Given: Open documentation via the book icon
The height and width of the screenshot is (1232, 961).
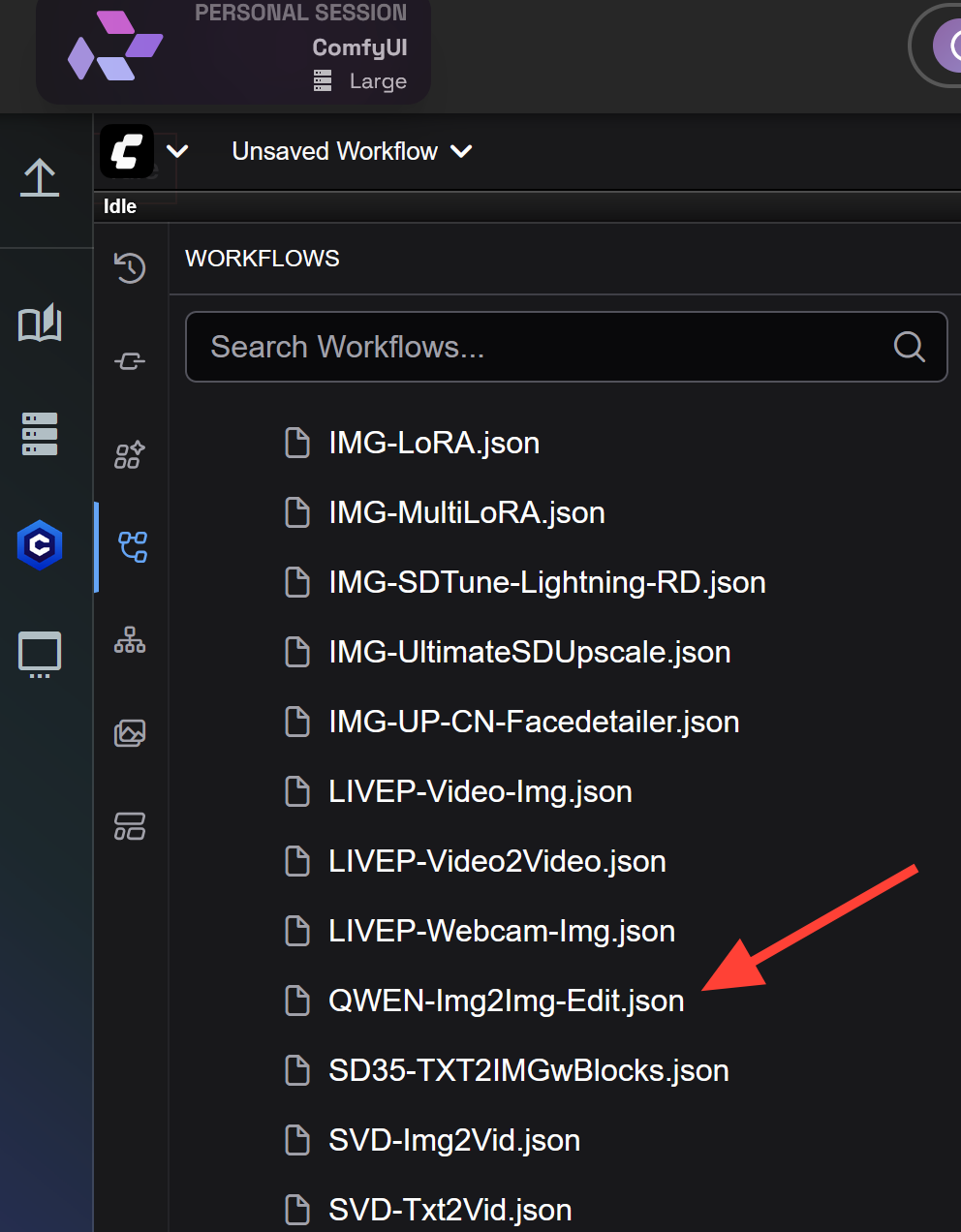Looking at the screenshot, I should coord(39,324).
